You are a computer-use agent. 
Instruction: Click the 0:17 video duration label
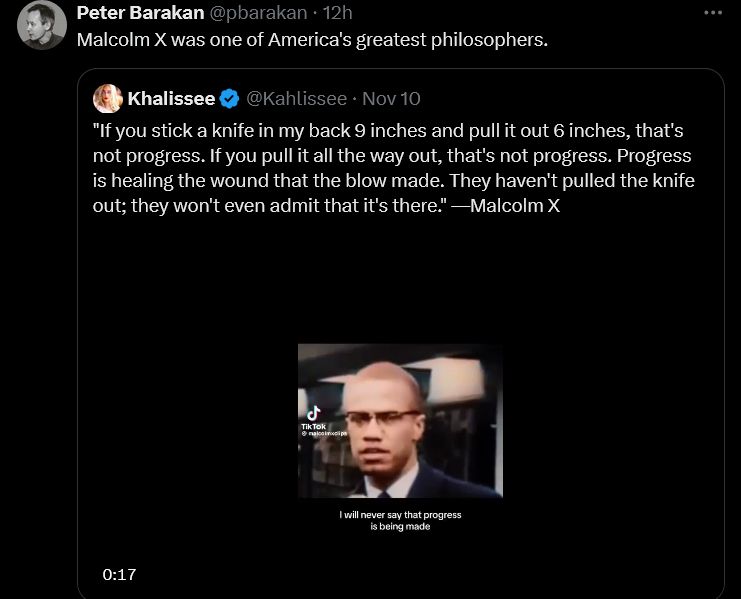tap(119, 574)
